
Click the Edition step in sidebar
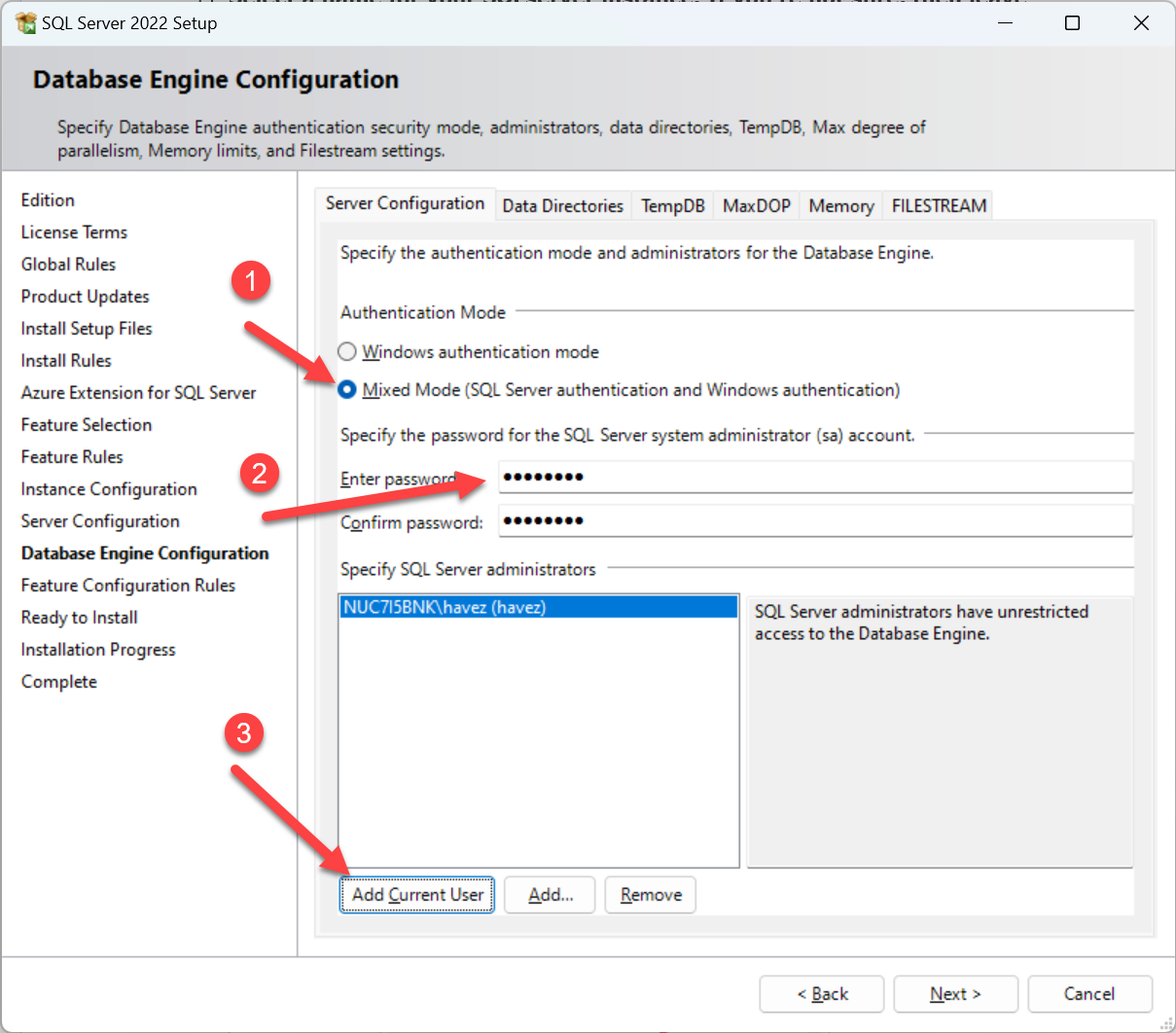(48, 200)
